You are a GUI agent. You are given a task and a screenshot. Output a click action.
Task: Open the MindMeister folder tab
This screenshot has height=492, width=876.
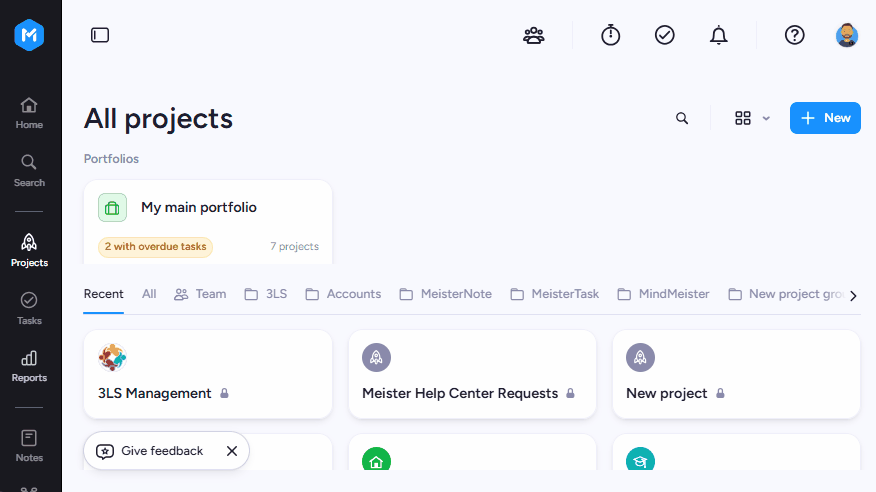click(x=663, y=294)
